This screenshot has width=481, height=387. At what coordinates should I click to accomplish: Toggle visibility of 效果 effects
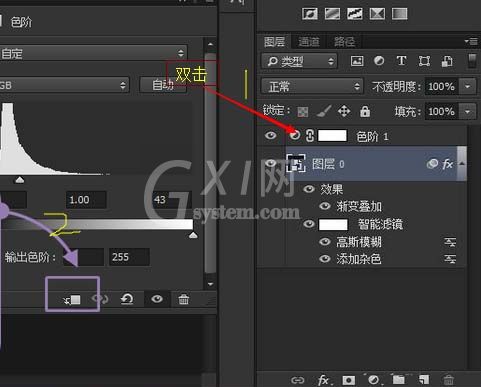(x=309, y=189)
